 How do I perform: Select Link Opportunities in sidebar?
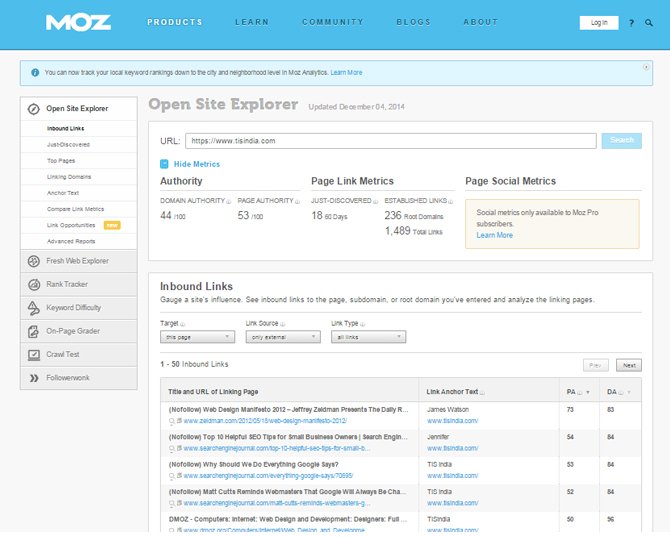pos(71,225)
